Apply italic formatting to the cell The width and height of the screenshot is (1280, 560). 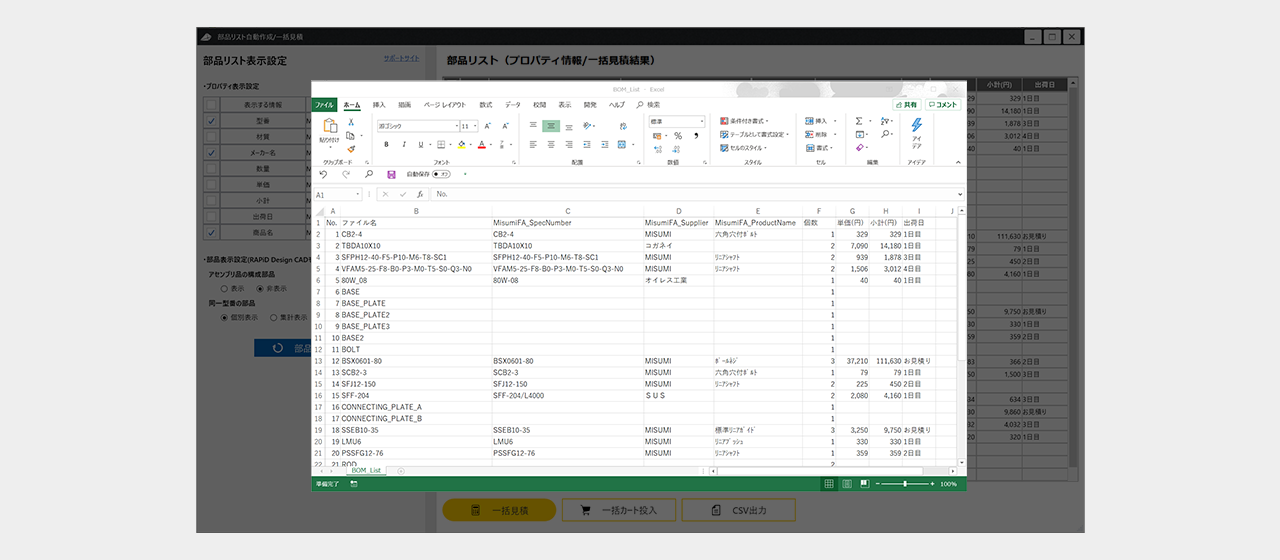click(x=402, y=145)
